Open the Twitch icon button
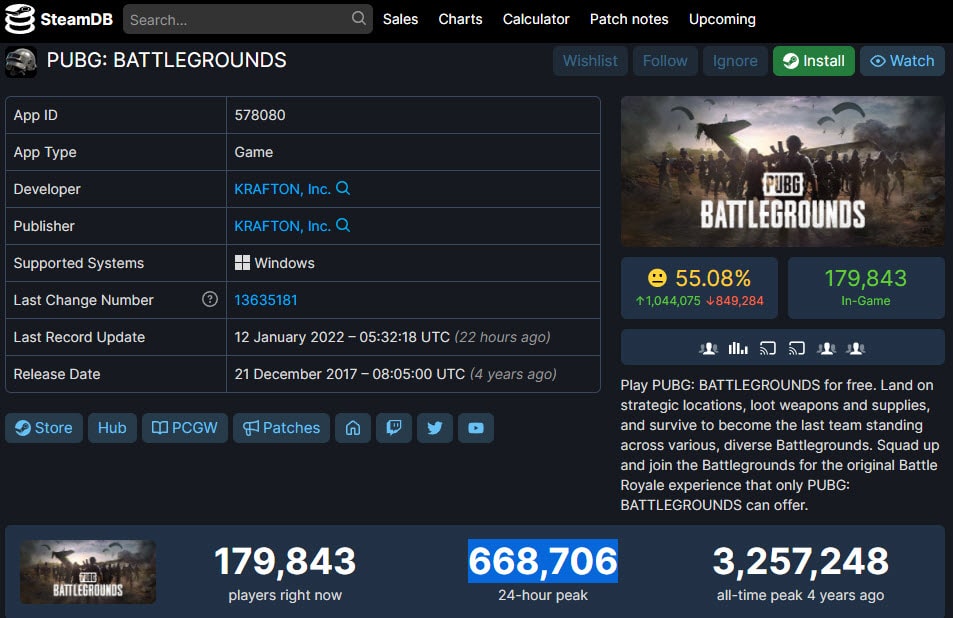The image size is (953, 618). tap(394, 428)
